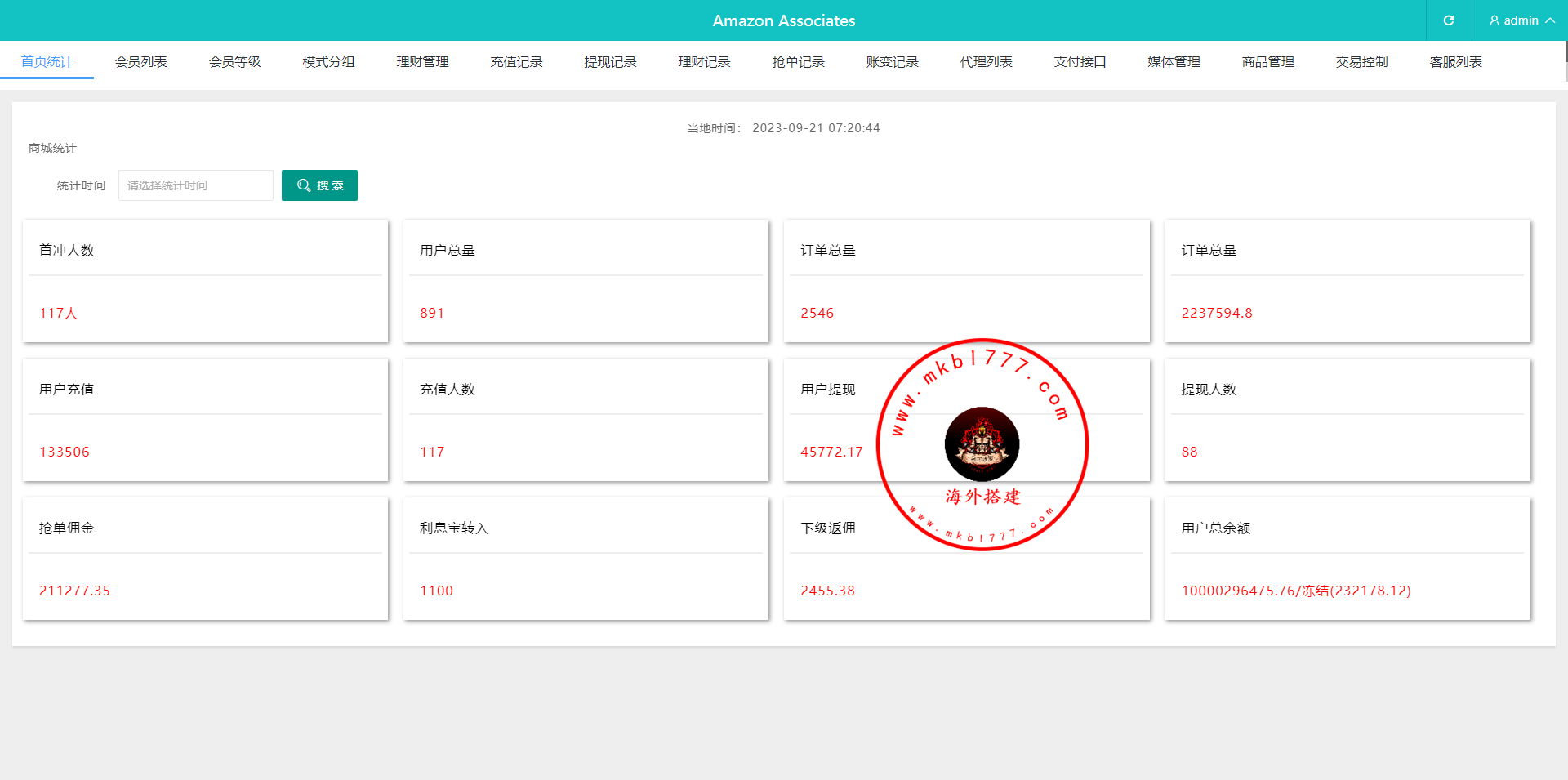Click the 搜索 search button
This screenshot has width=1568, height=780.
pyautogui.click(x=319, y=185)
